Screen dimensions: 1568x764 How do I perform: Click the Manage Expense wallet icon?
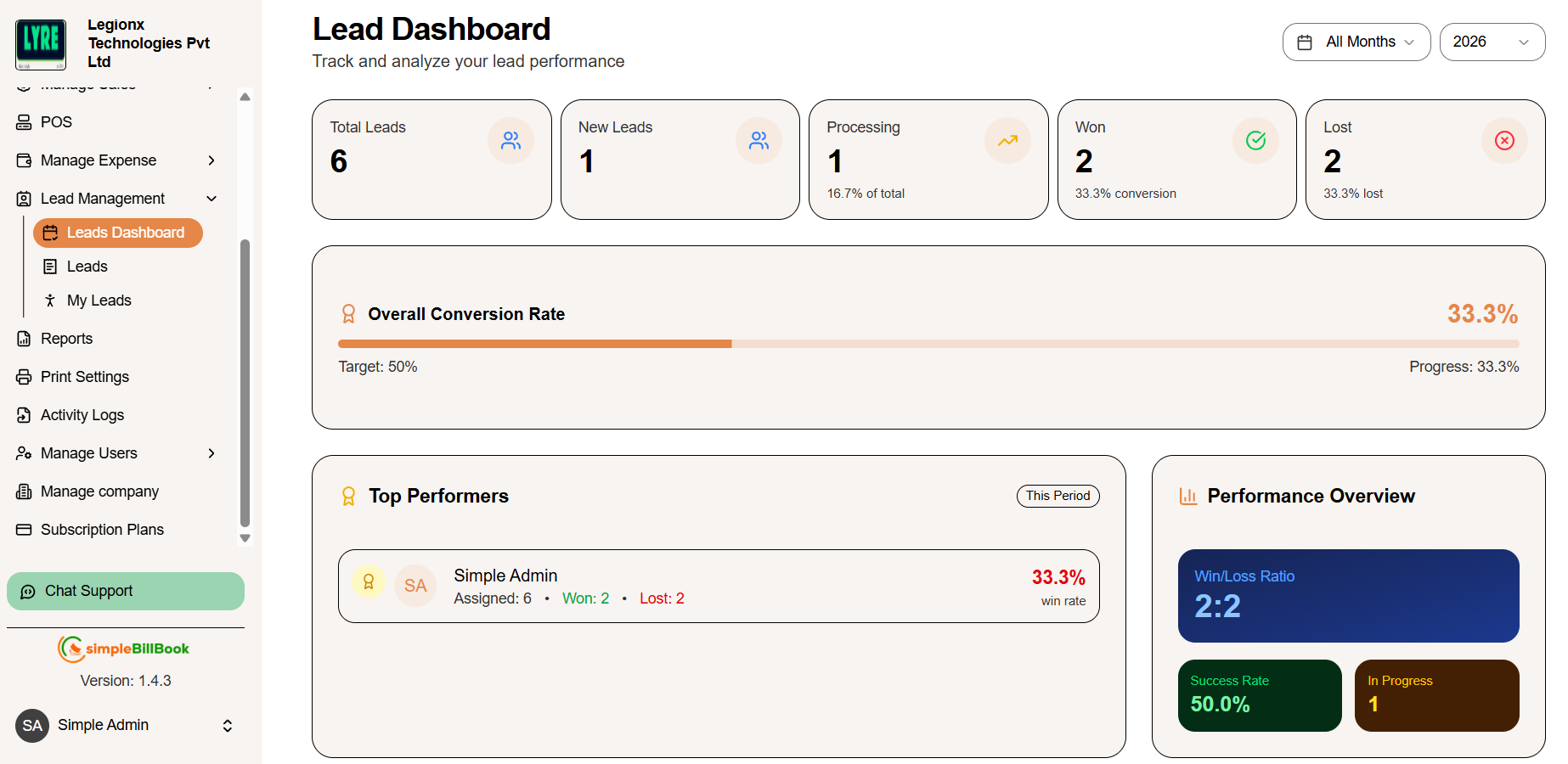[x=24, y=160]
